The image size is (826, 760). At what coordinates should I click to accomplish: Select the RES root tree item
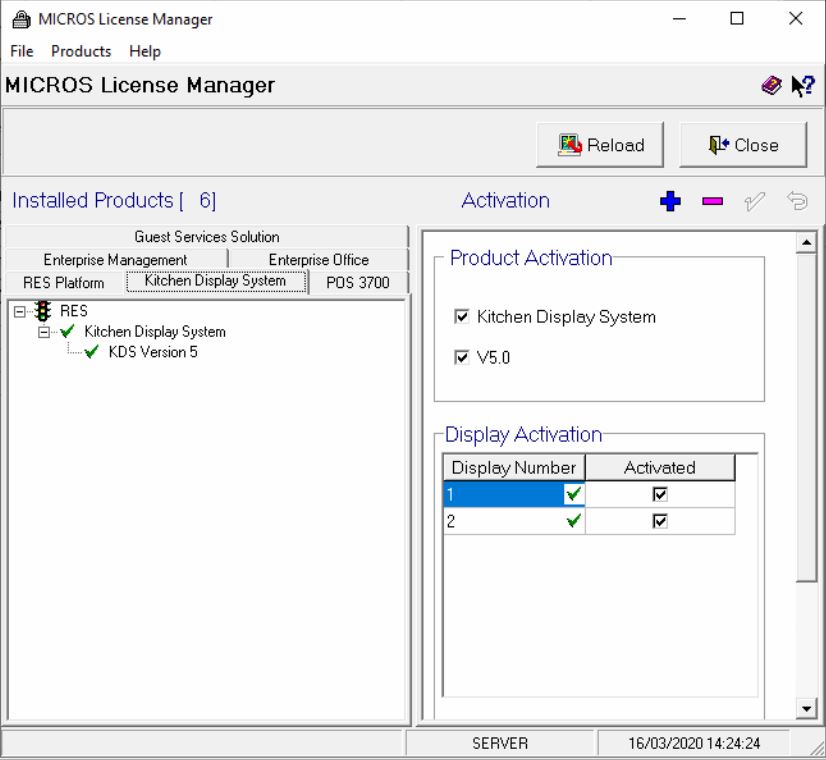pos(74,311)
